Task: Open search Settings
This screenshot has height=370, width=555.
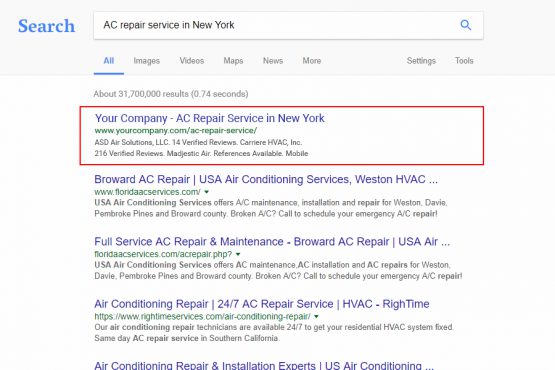Action: coord(421,61)
